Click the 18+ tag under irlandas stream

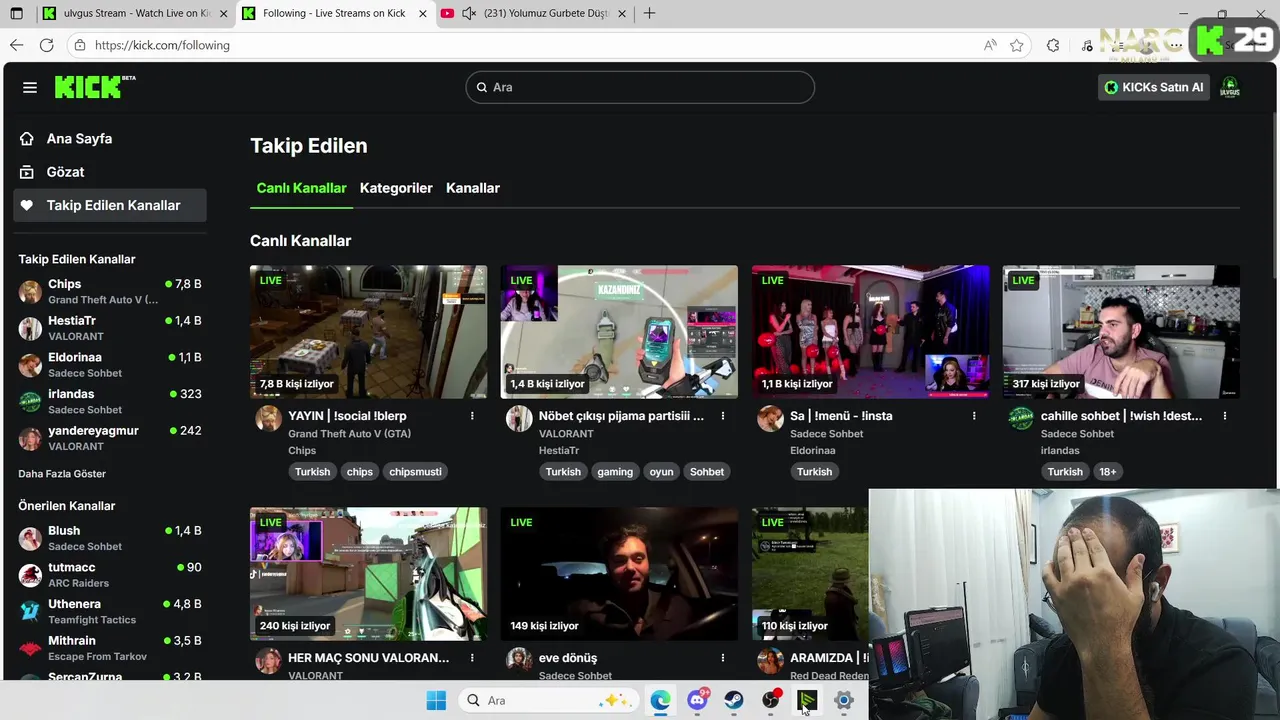(1108, 472)
